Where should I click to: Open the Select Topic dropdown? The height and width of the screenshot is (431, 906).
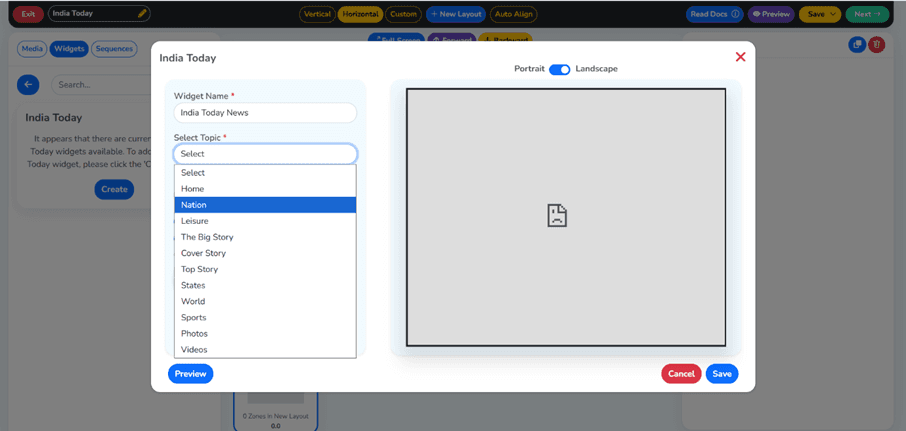(x=265, y=154)
